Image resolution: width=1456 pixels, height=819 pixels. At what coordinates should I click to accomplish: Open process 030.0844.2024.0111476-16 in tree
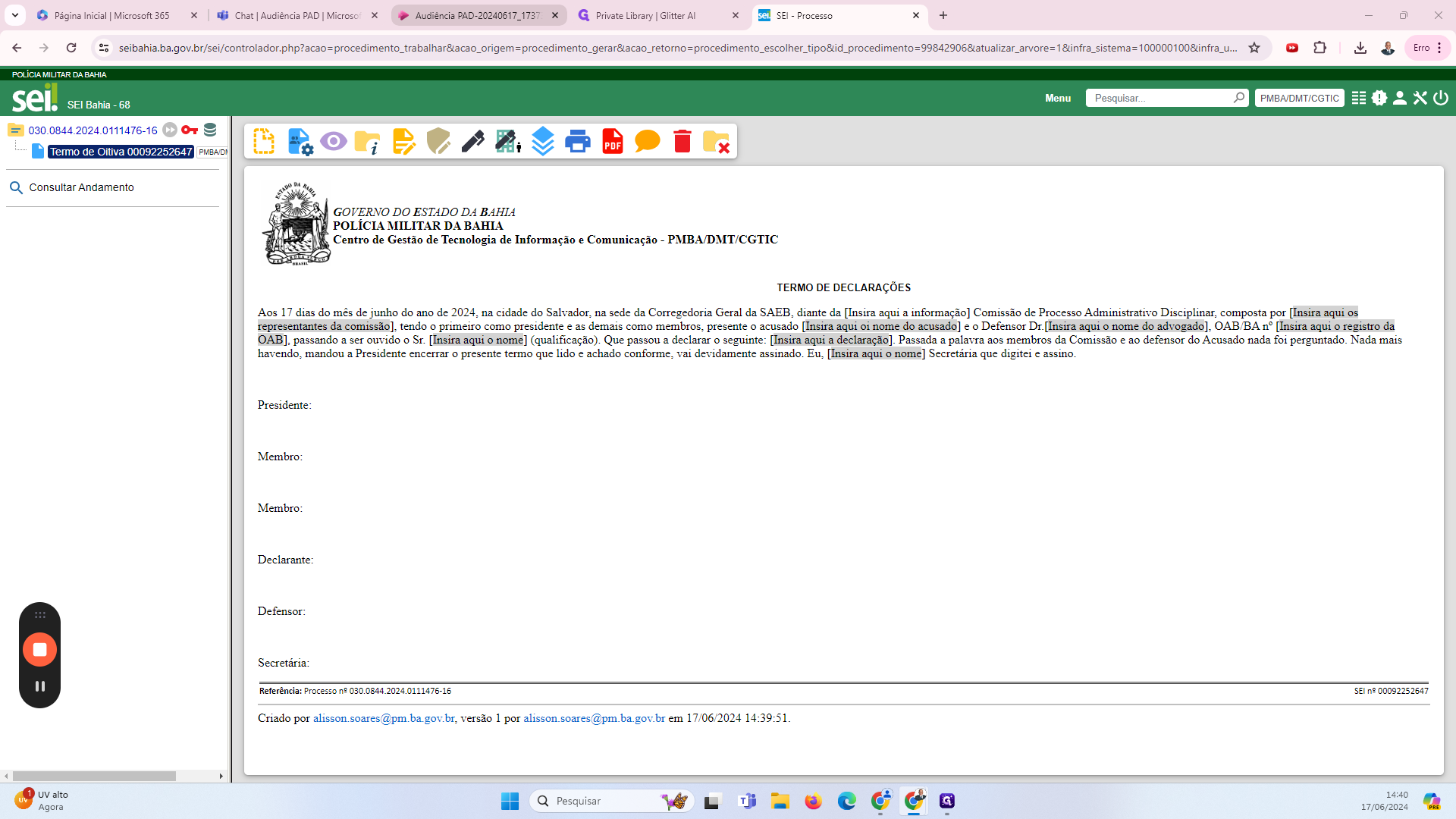(93, 130)
